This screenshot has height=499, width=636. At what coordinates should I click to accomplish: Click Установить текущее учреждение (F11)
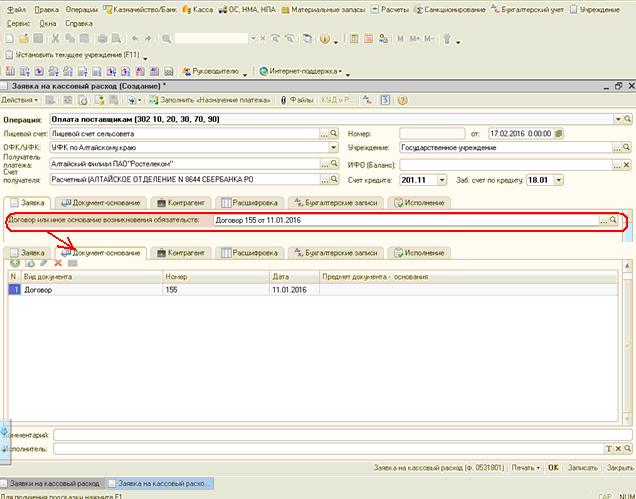[x=73, y=55]
